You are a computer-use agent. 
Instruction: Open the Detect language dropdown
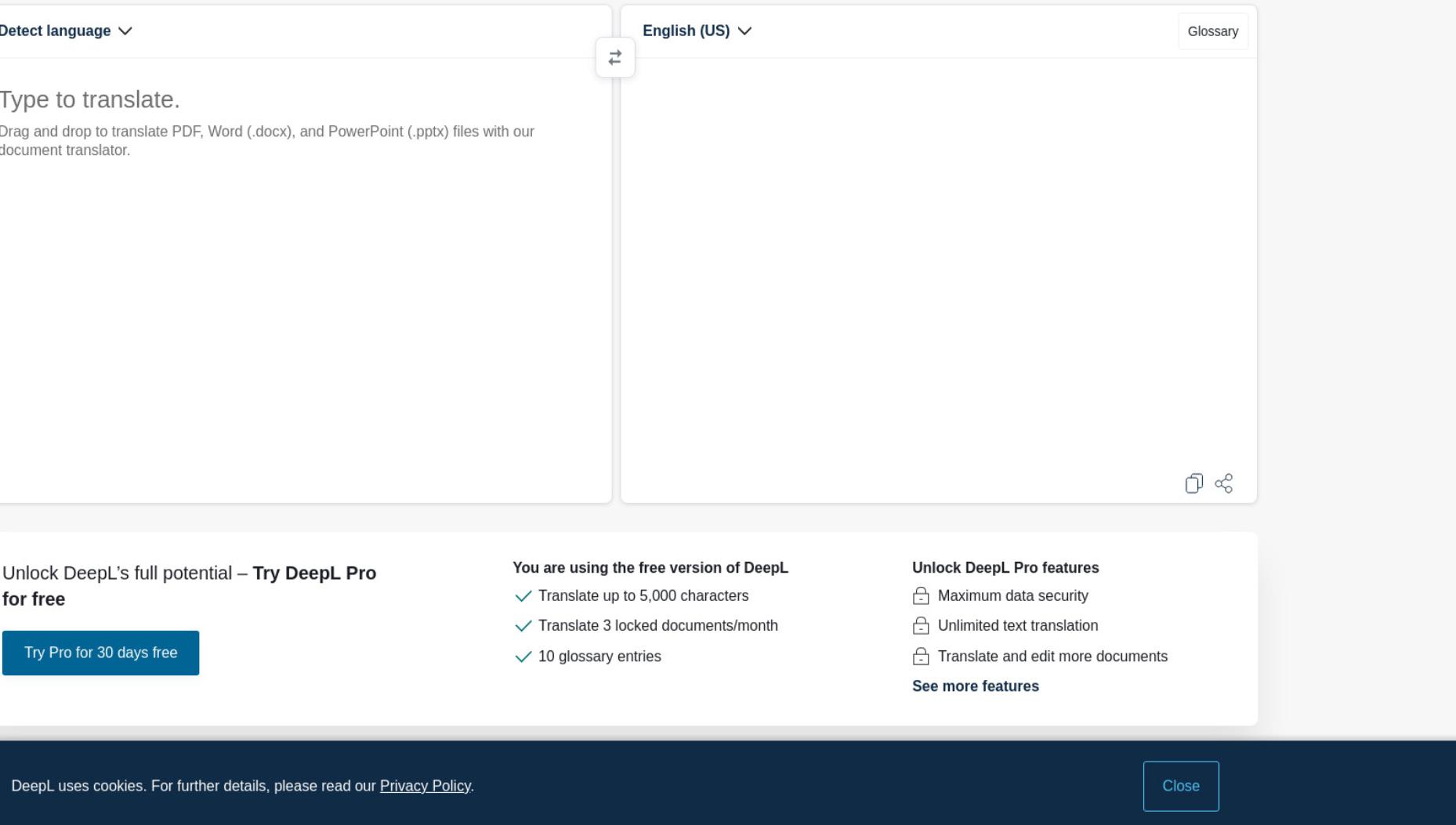click(x=66, y=31)
